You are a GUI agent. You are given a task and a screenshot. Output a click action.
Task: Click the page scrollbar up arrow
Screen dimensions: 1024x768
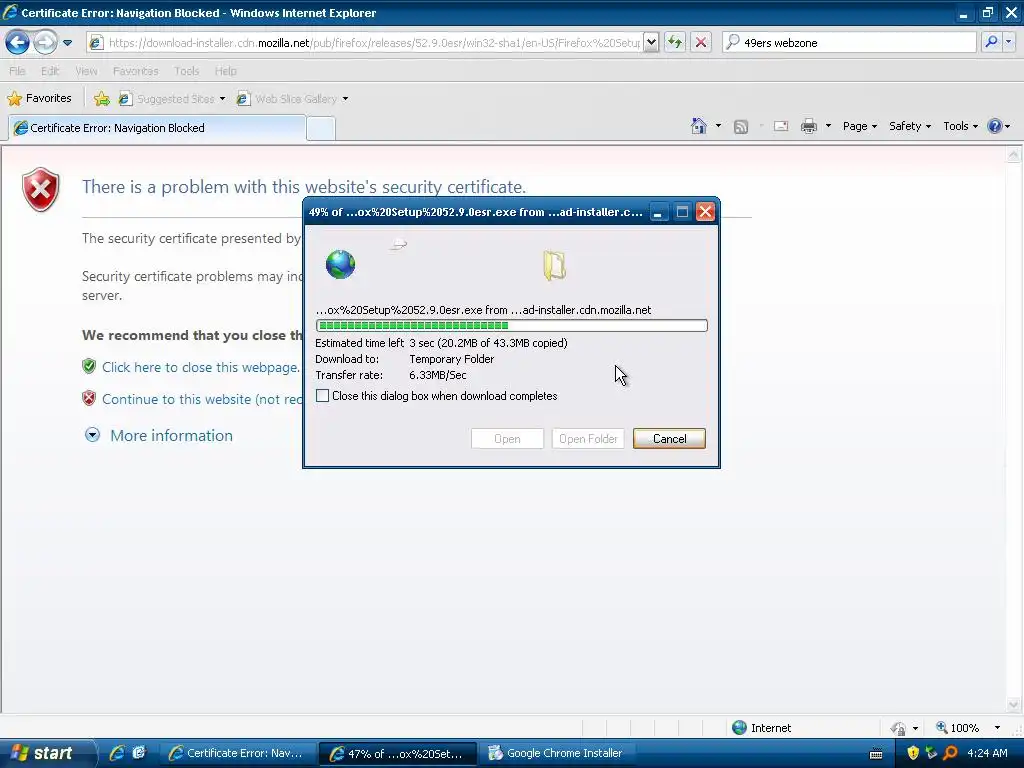click(x=1014, y=155)
